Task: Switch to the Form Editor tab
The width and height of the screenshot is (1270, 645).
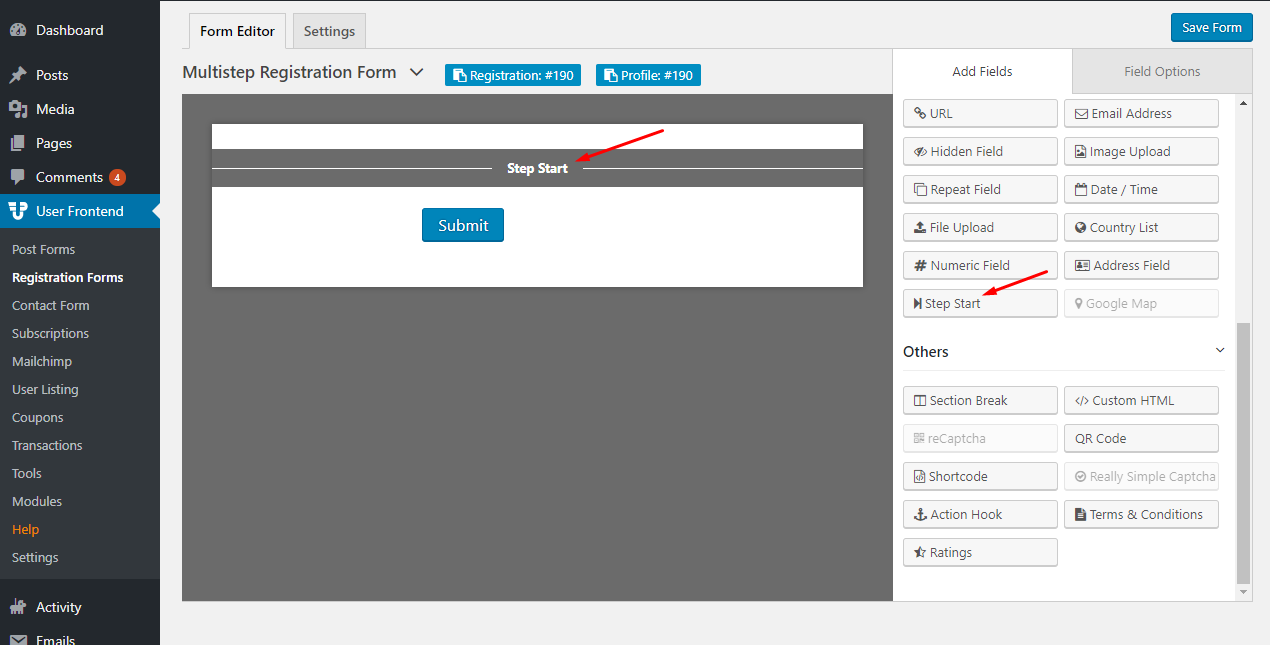Action: (237, 31)
